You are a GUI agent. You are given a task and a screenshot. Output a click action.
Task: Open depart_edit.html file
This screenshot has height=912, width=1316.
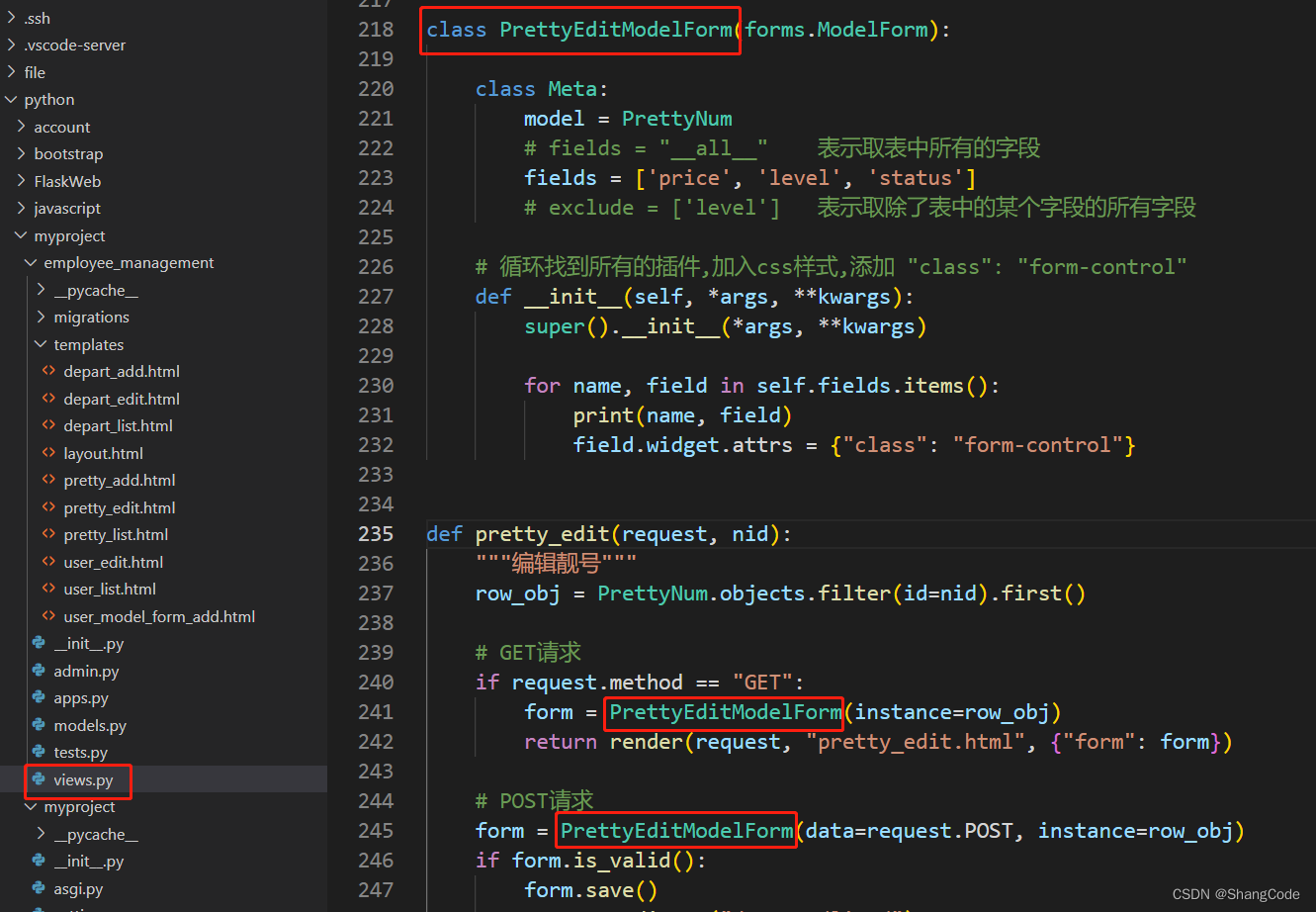coord(122,399)
